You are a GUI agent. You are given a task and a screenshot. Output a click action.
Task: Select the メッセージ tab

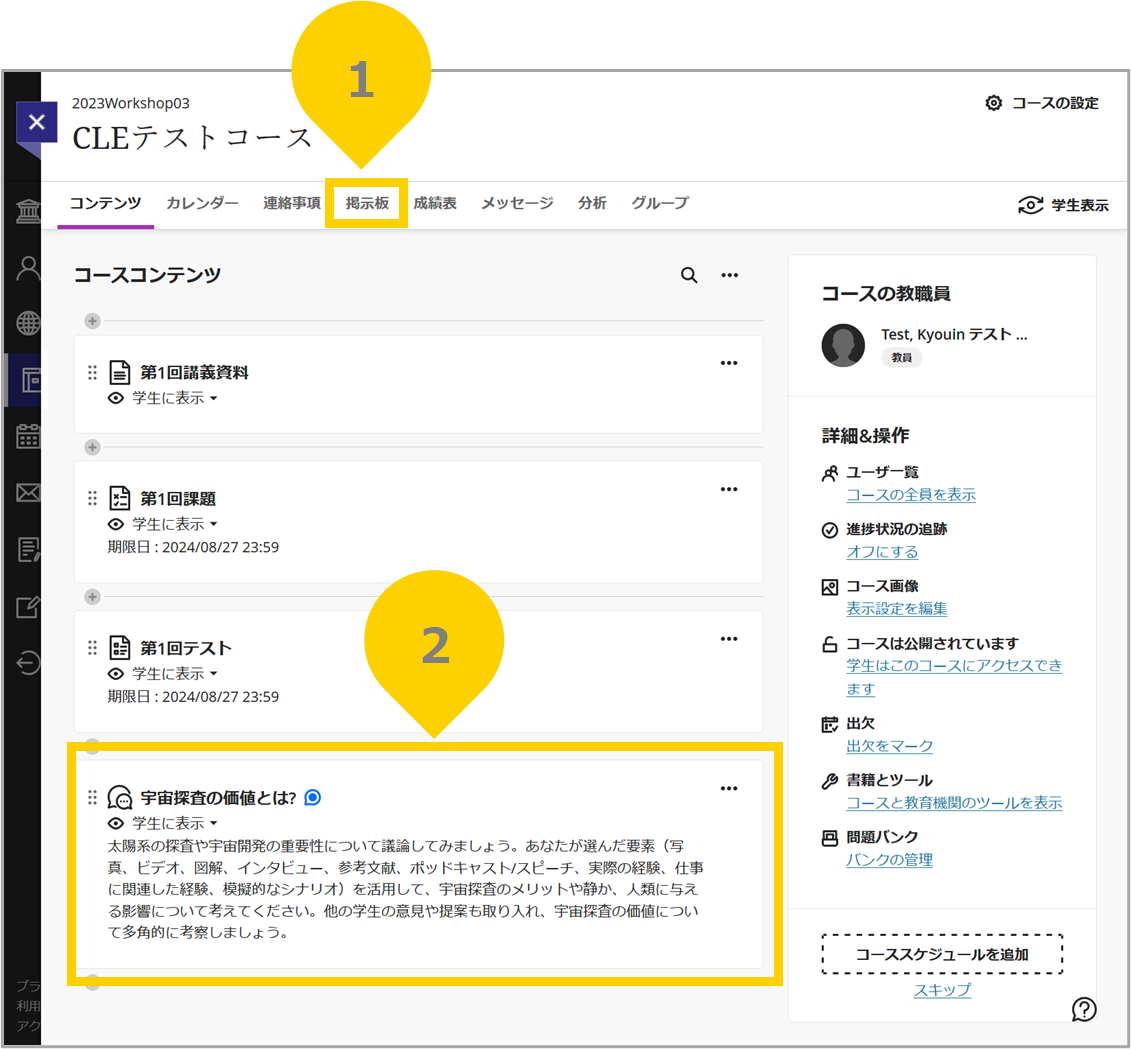pyautogui.click(x=517, y=203)
